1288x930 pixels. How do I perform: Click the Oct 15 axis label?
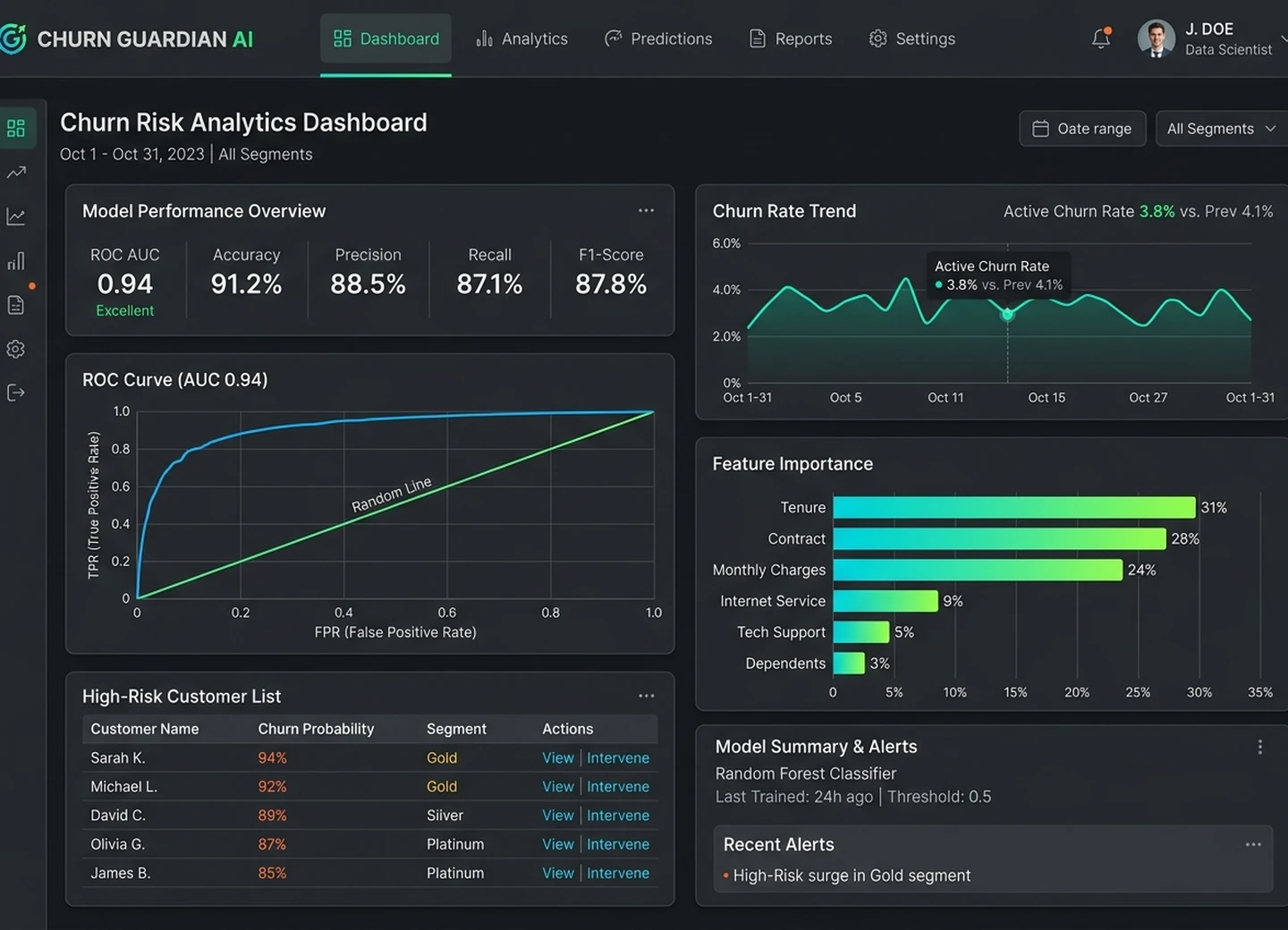(x=1046, y=398)
